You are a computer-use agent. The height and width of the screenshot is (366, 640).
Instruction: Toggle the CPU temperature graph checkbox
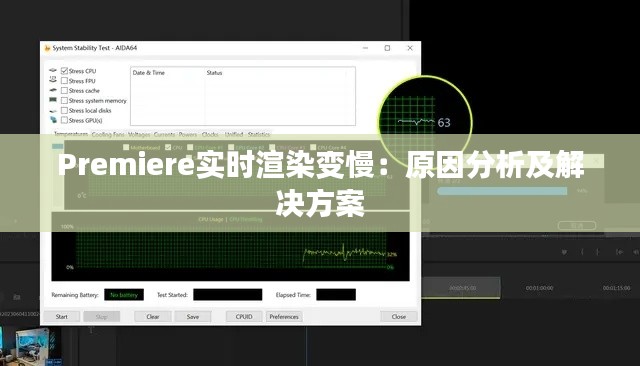tap(168, 147)
